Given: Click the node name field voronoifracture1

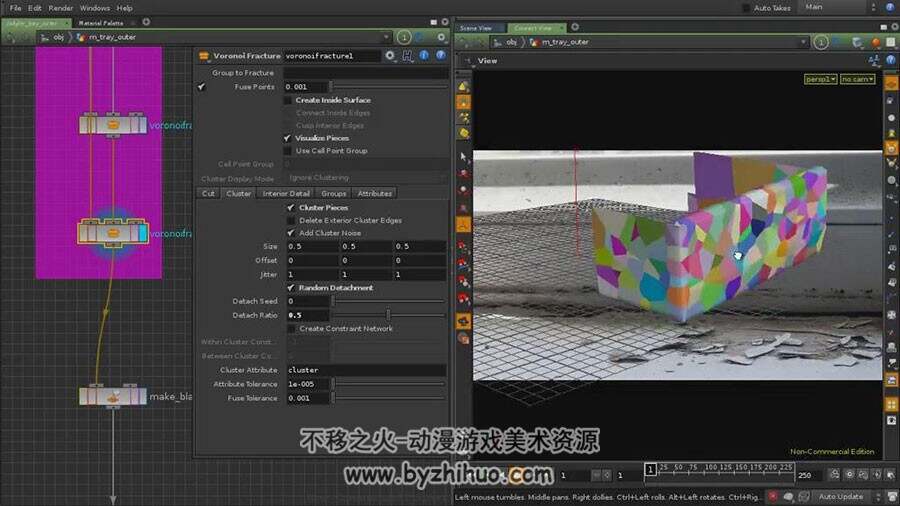Looking at the screenshot, I should click(332, 56).
